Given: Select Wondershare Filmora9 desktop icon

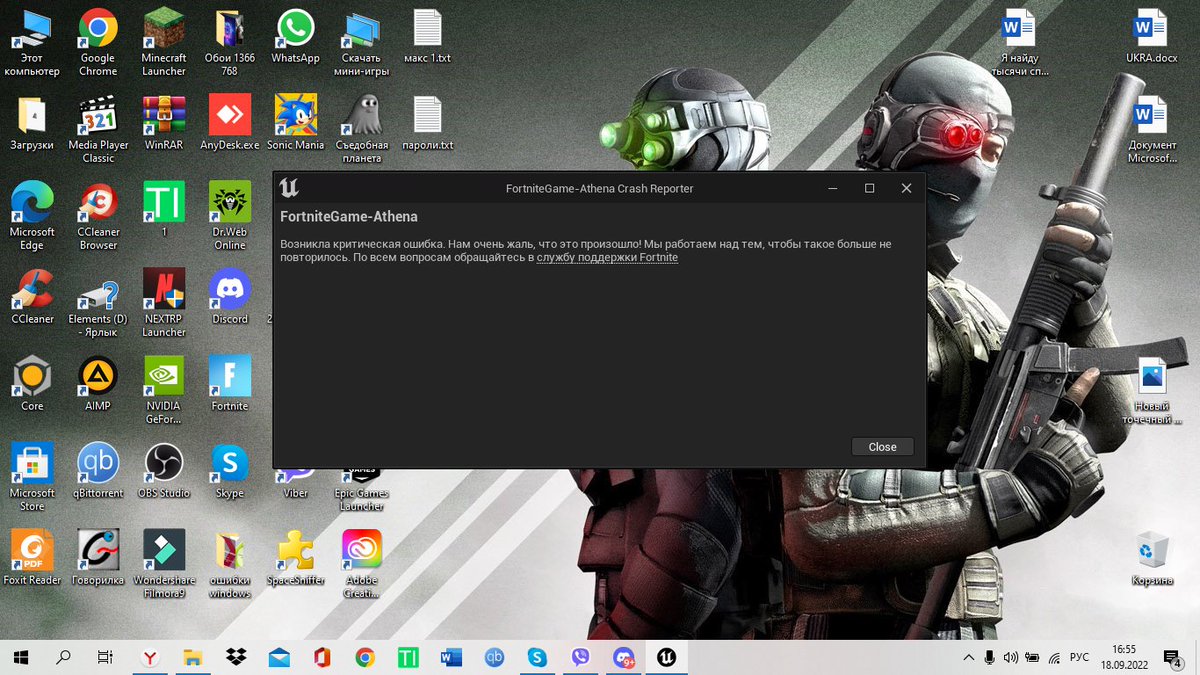Looking at the screenshot, I should pos(164,565).
